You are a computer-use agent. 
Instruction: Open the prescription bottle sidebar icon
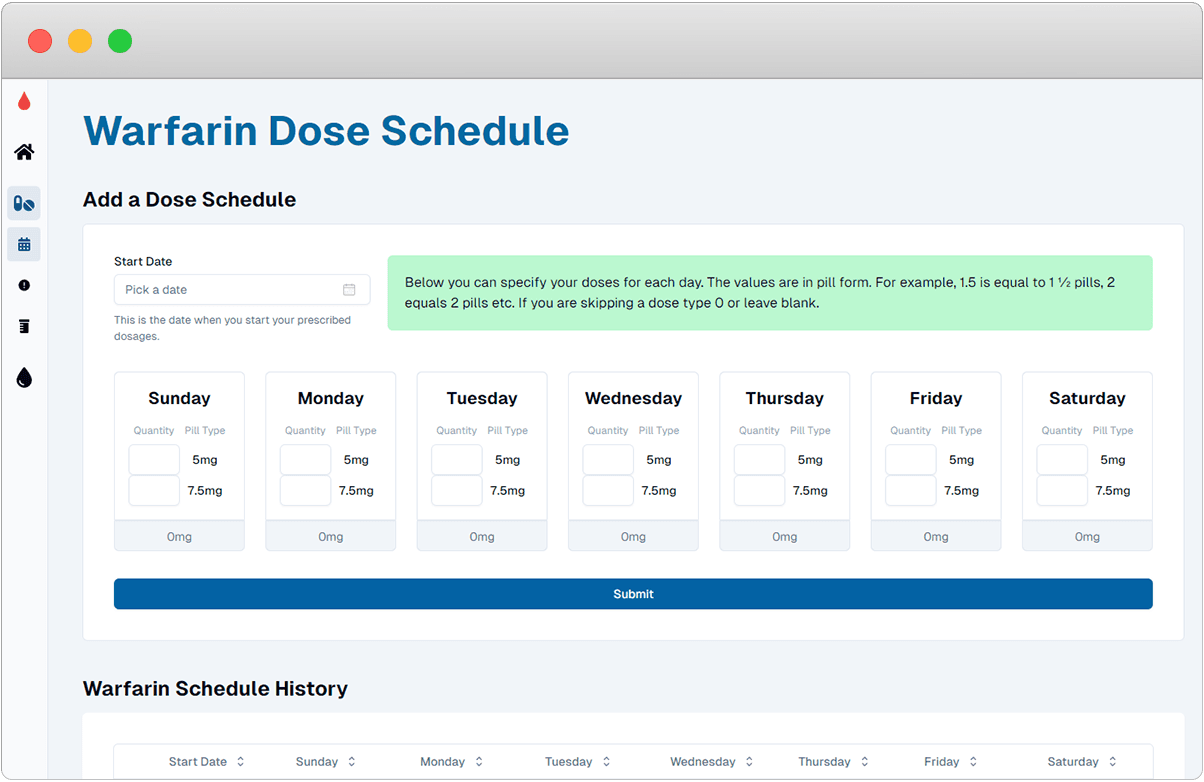24,326
